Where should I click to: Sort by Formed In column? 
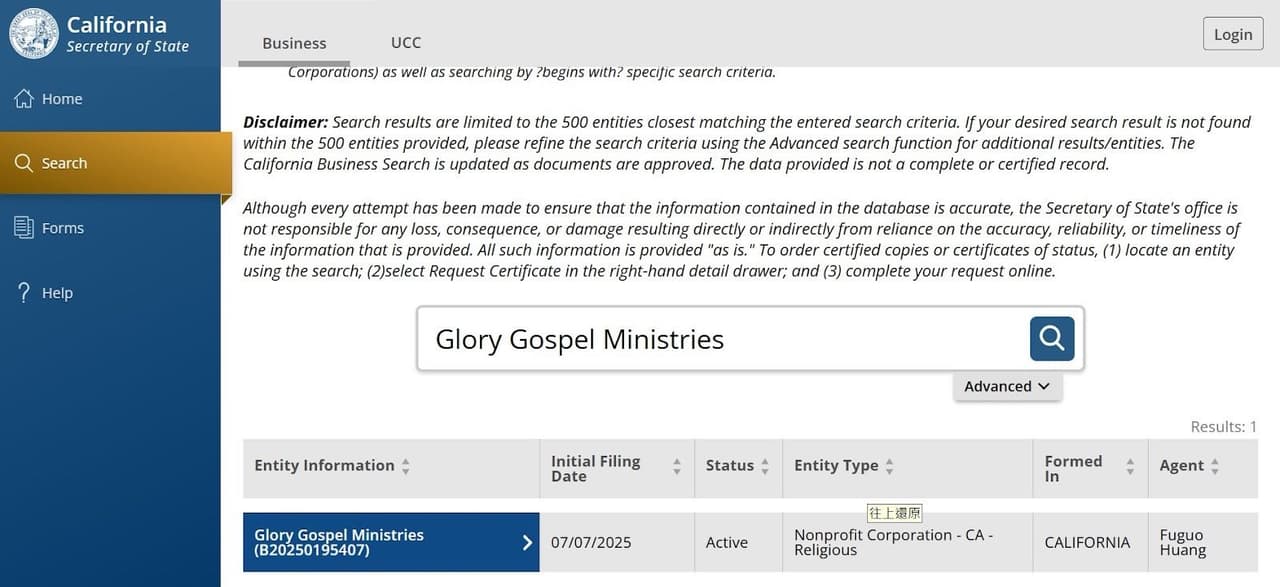coord(1090,468)
